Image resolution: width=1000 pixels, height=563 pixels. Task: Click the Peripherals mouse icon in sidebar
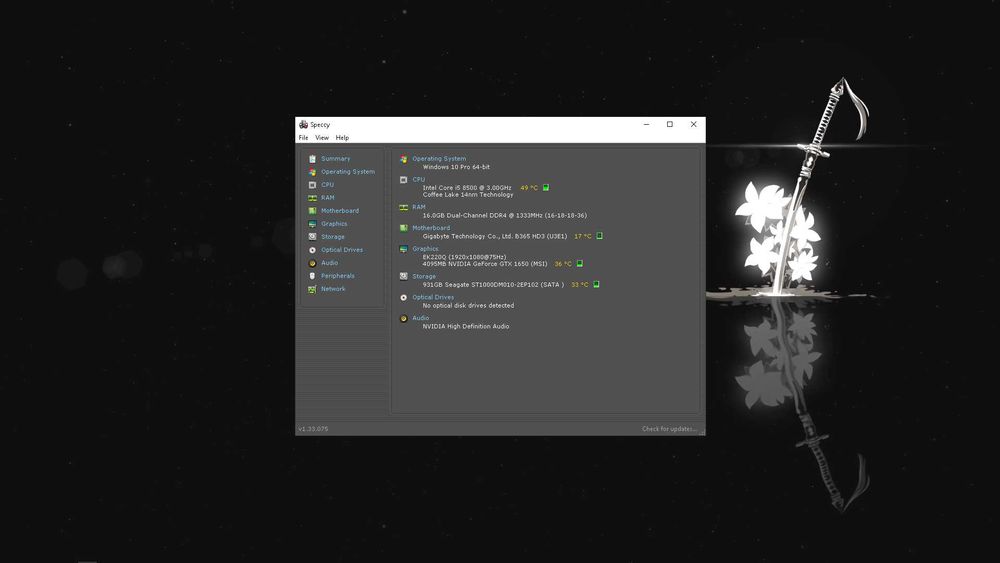[x=312, y=276]
